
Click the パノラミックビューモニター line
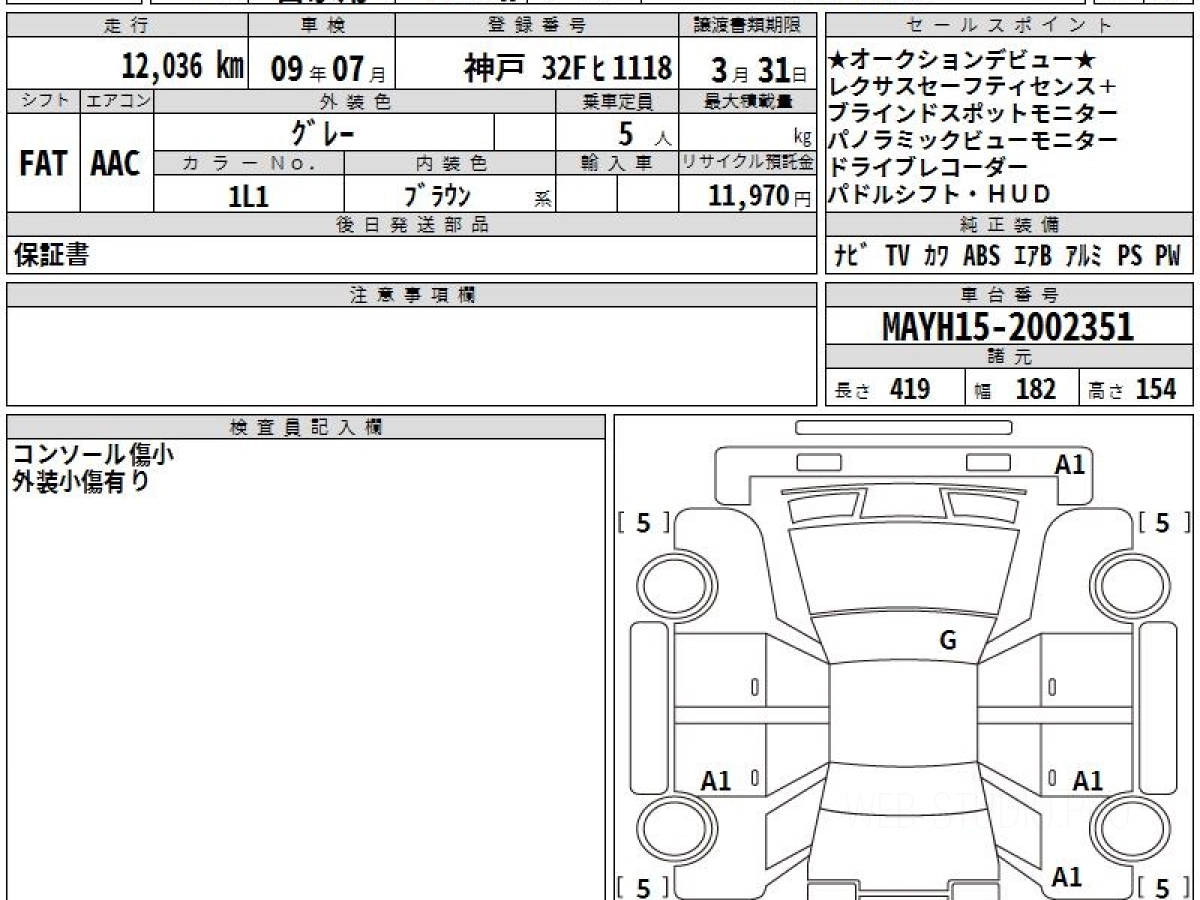[974, 141]
